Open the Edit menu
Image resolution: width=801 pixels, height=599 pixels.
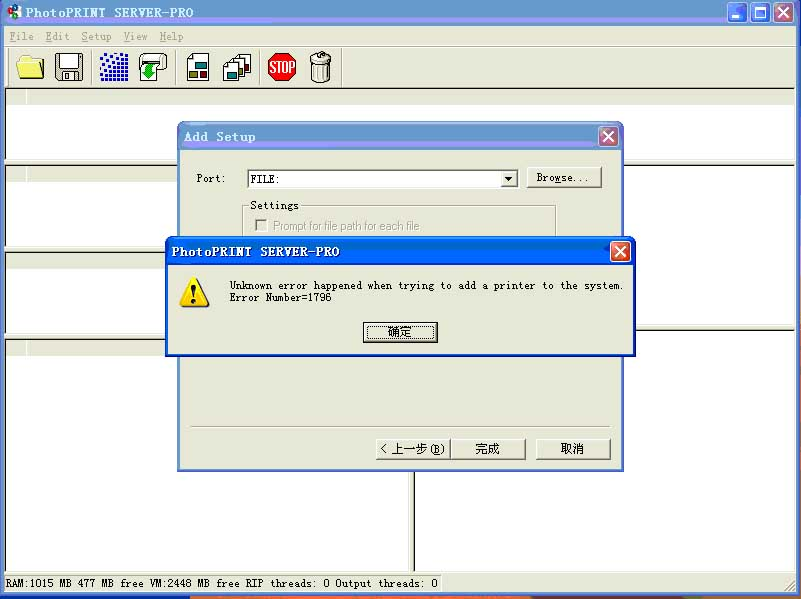pyautogui.click(x=57, y=36)
